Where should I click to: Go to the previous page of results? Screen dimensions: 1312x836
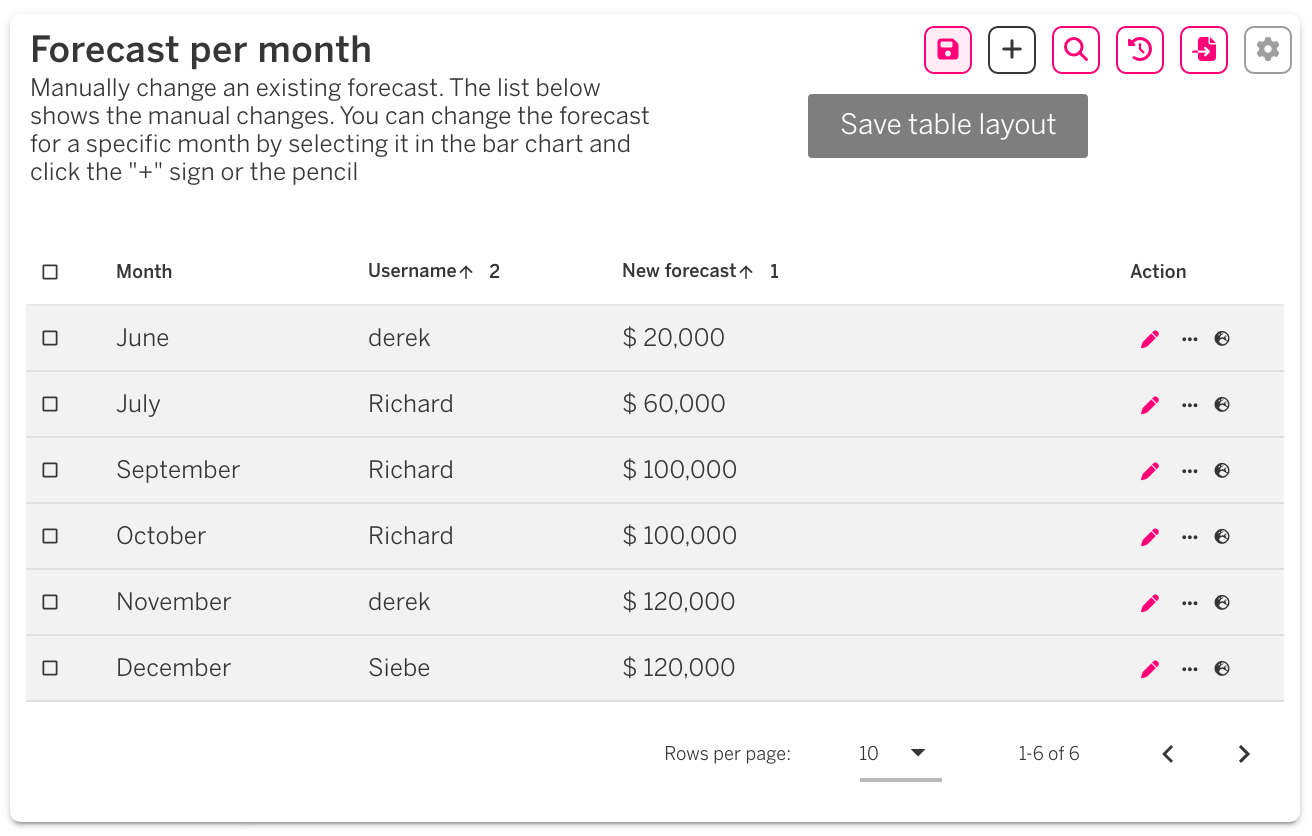(x=1168, y=754)
